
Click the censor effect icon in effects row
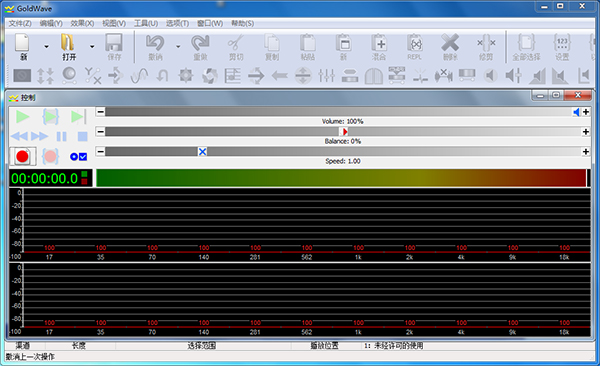(x=22, y=75)
